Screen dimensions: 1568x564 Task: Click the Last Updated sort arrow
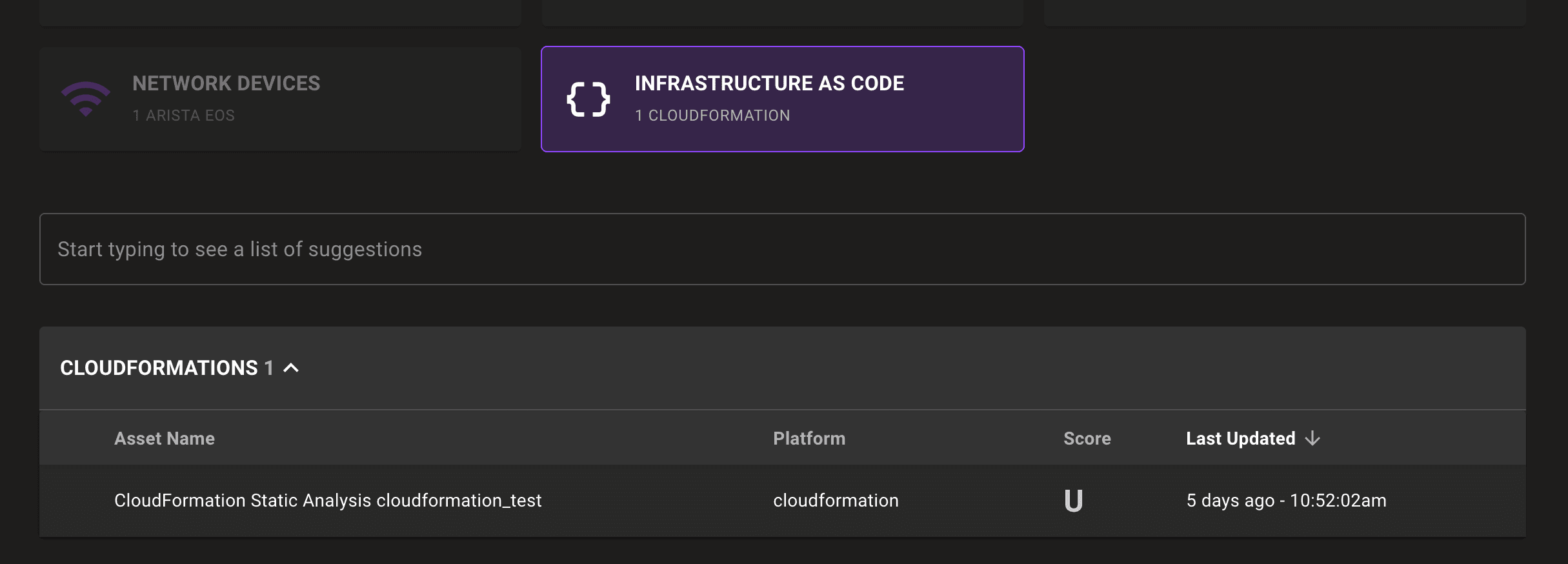point(1312,439)
